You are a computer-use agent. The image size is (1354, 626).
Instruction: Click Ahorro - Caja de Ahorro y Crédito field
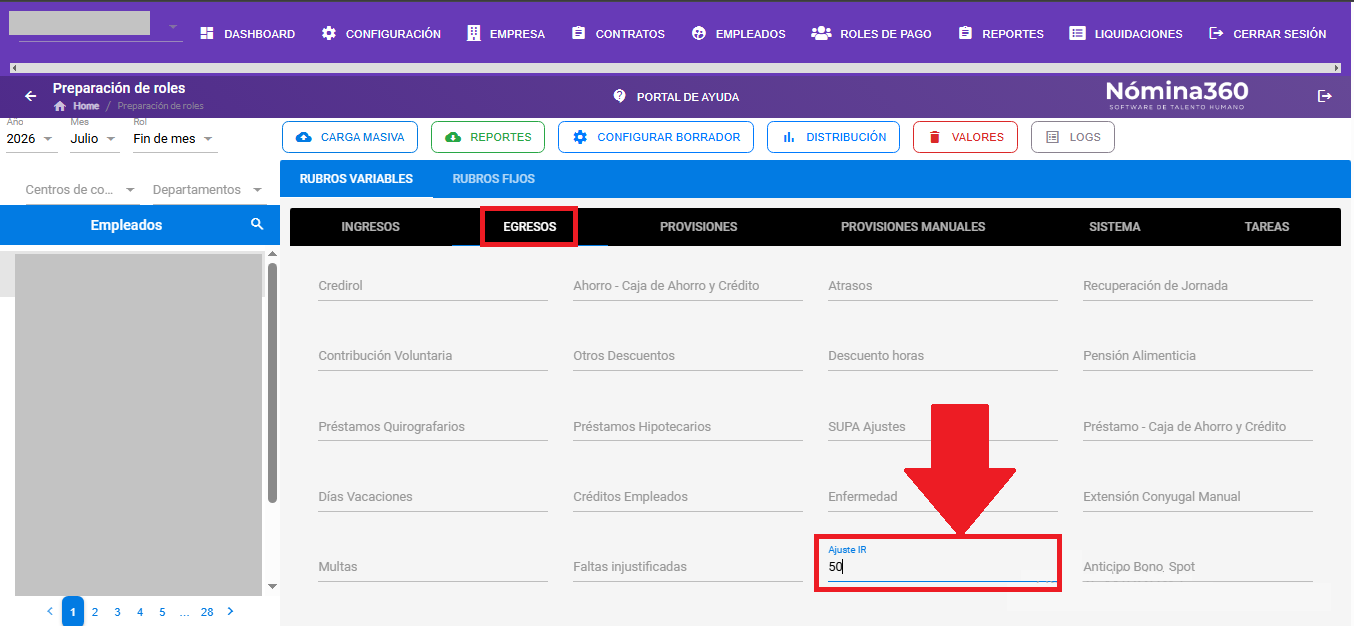click(688, 286)
